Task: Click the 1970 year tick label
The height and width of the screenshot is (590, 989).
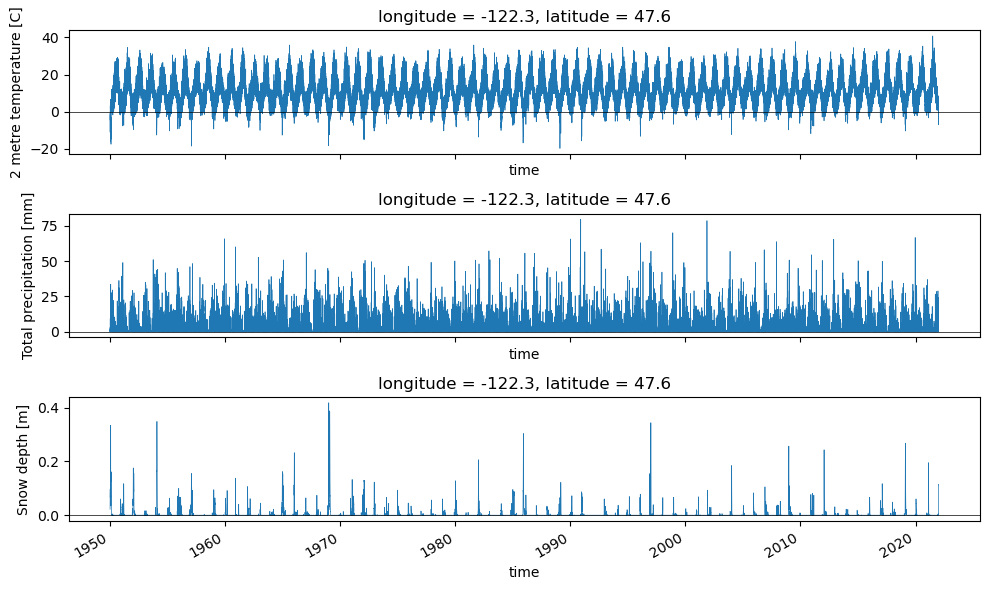Action: pos(322,545)
